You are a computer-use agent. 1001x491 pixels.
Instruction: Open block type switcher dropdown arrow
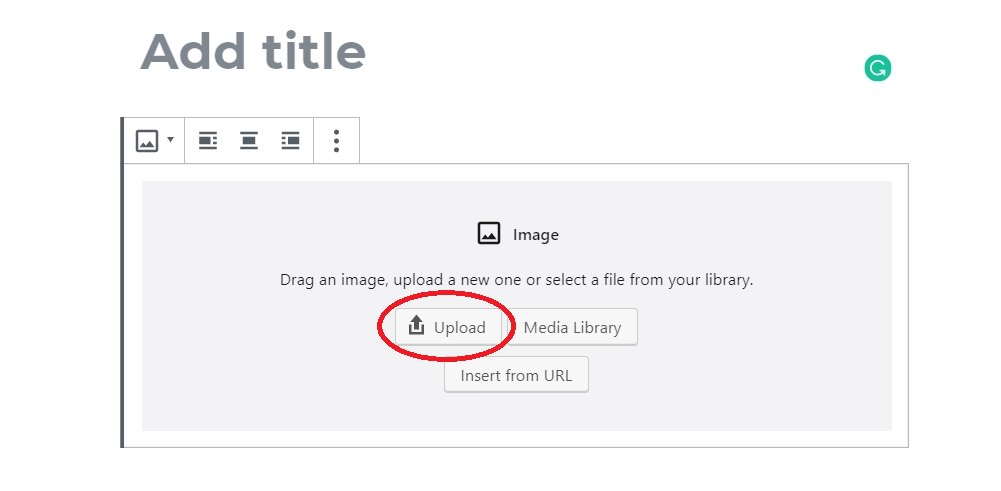pos(170,140)
